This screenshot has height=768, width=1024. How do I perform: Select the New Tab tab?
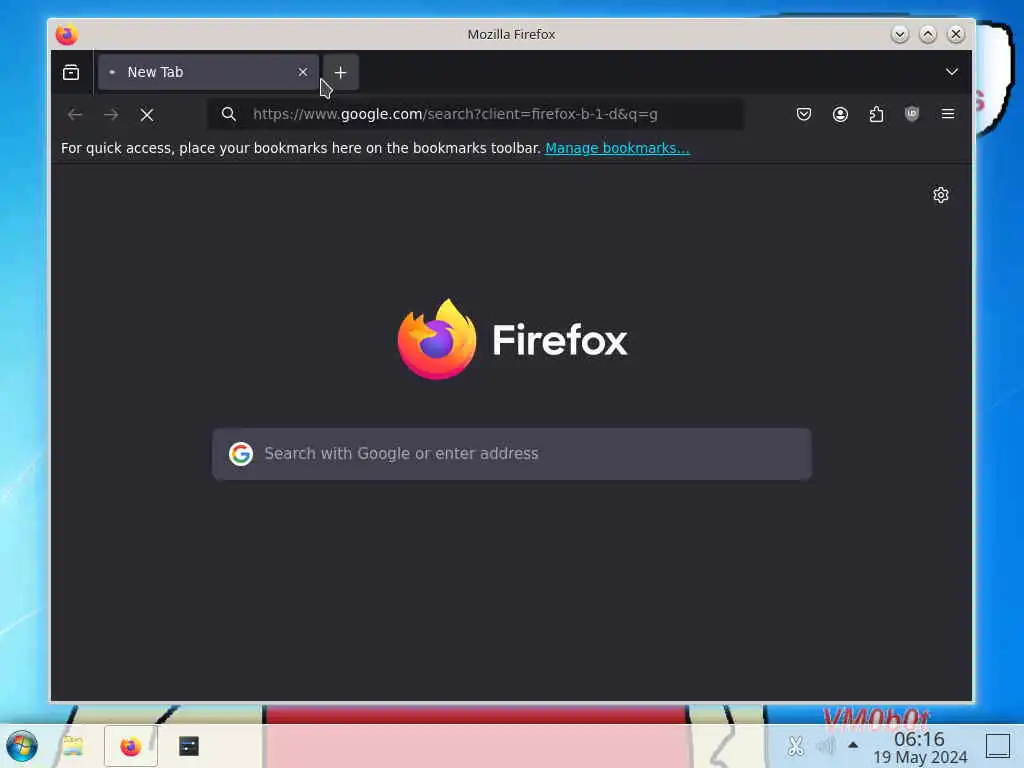(208, 72)
